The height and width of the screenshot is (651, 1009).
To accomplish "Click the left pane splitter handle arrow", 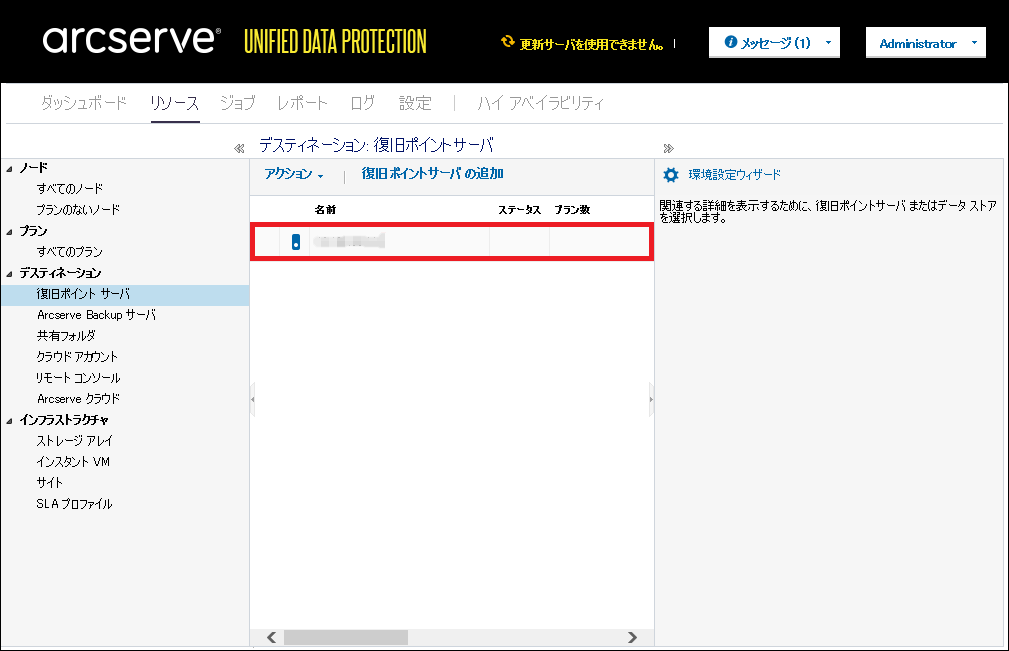I will coord(252,399).
